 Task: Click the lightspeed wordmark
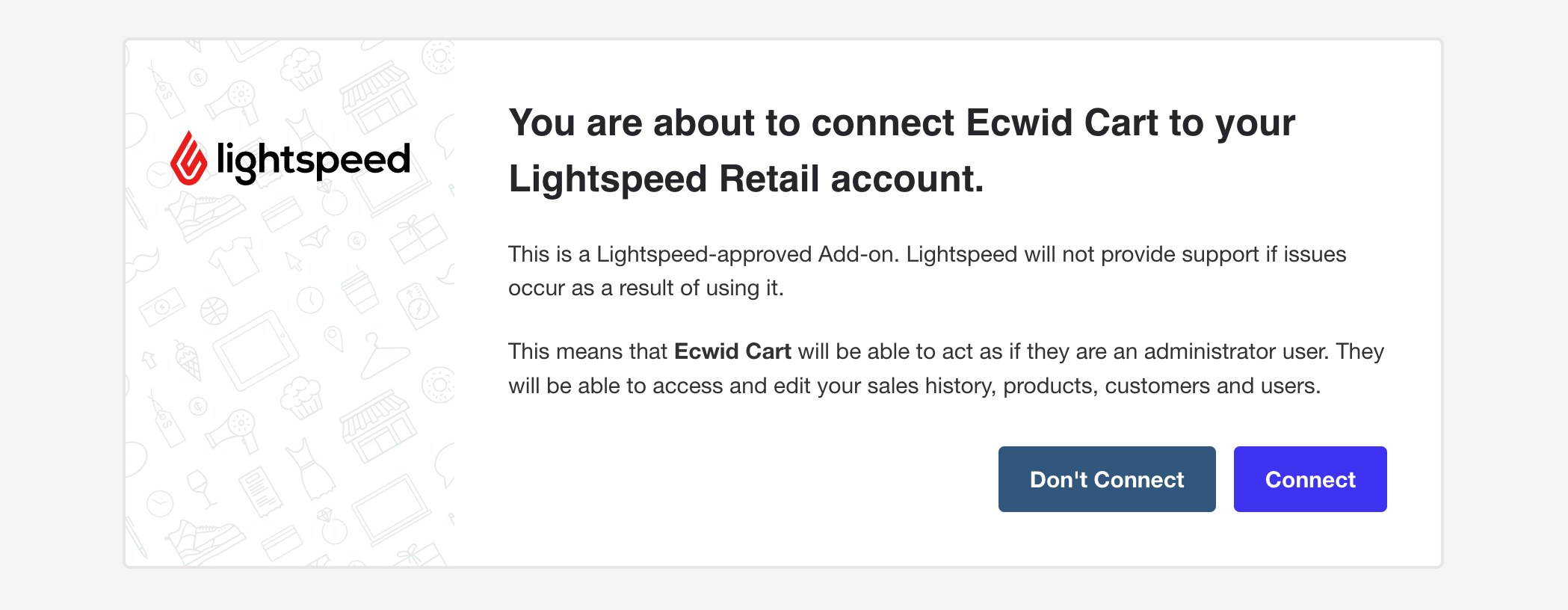pyautogui.click(x=314, y=159)
